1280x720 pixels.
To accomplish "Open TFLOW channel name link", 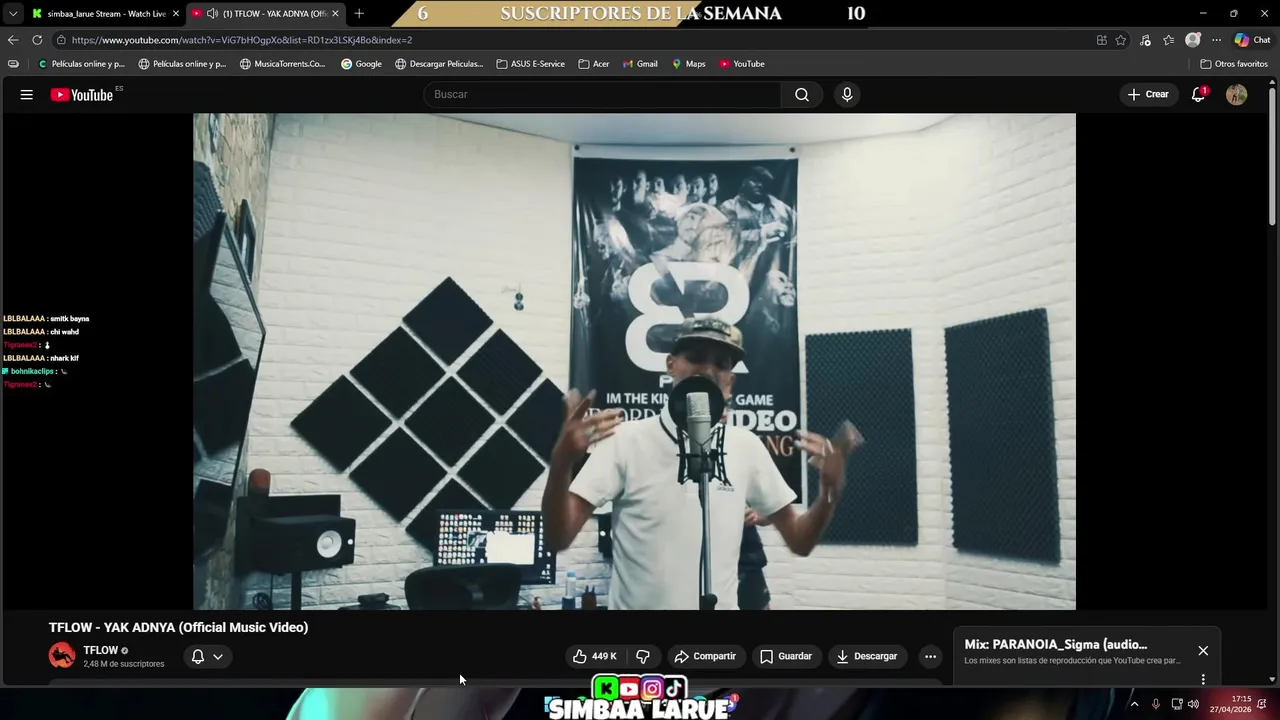I will 100,650.
